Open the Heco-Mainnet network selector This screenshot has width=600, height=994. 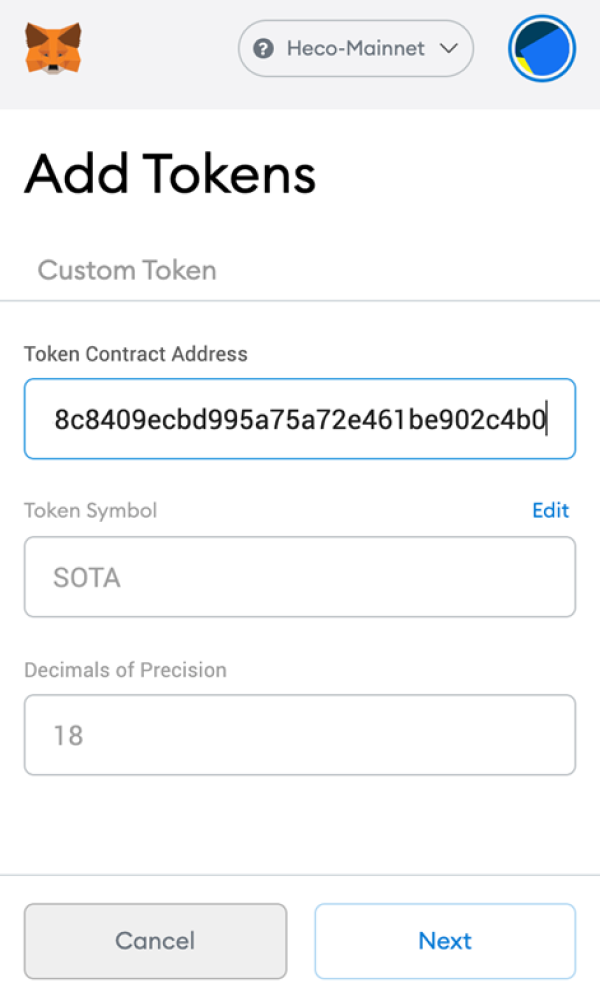(355, 48)
